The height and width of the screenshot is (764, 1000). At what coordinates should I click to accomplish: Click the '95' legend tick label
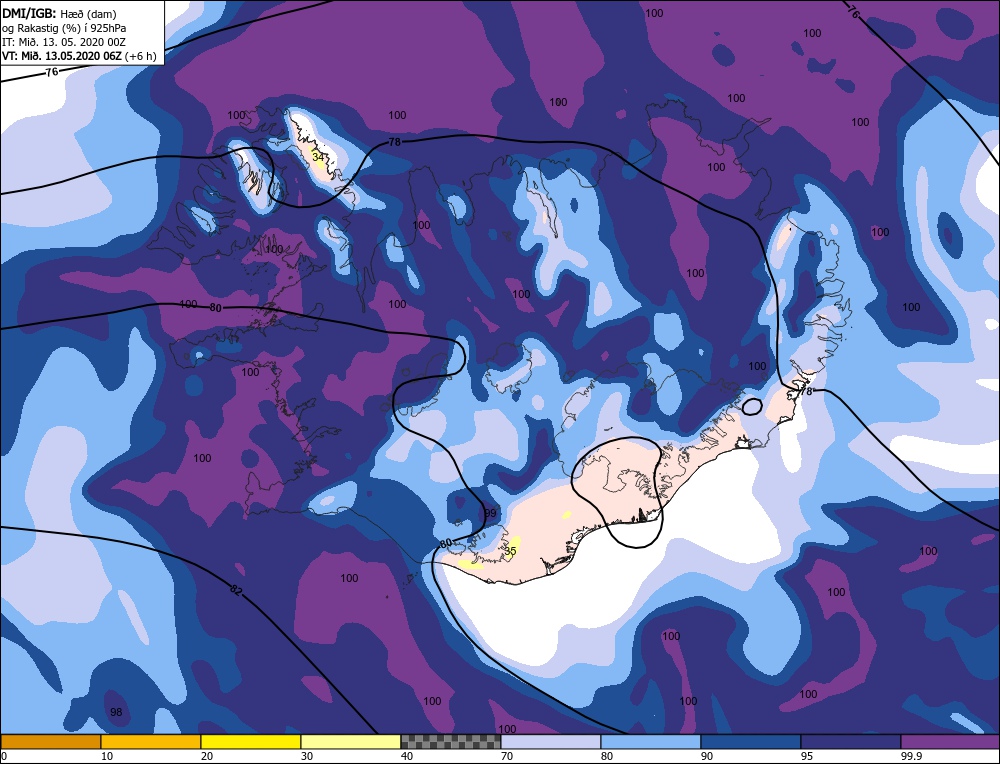point(807,756)
